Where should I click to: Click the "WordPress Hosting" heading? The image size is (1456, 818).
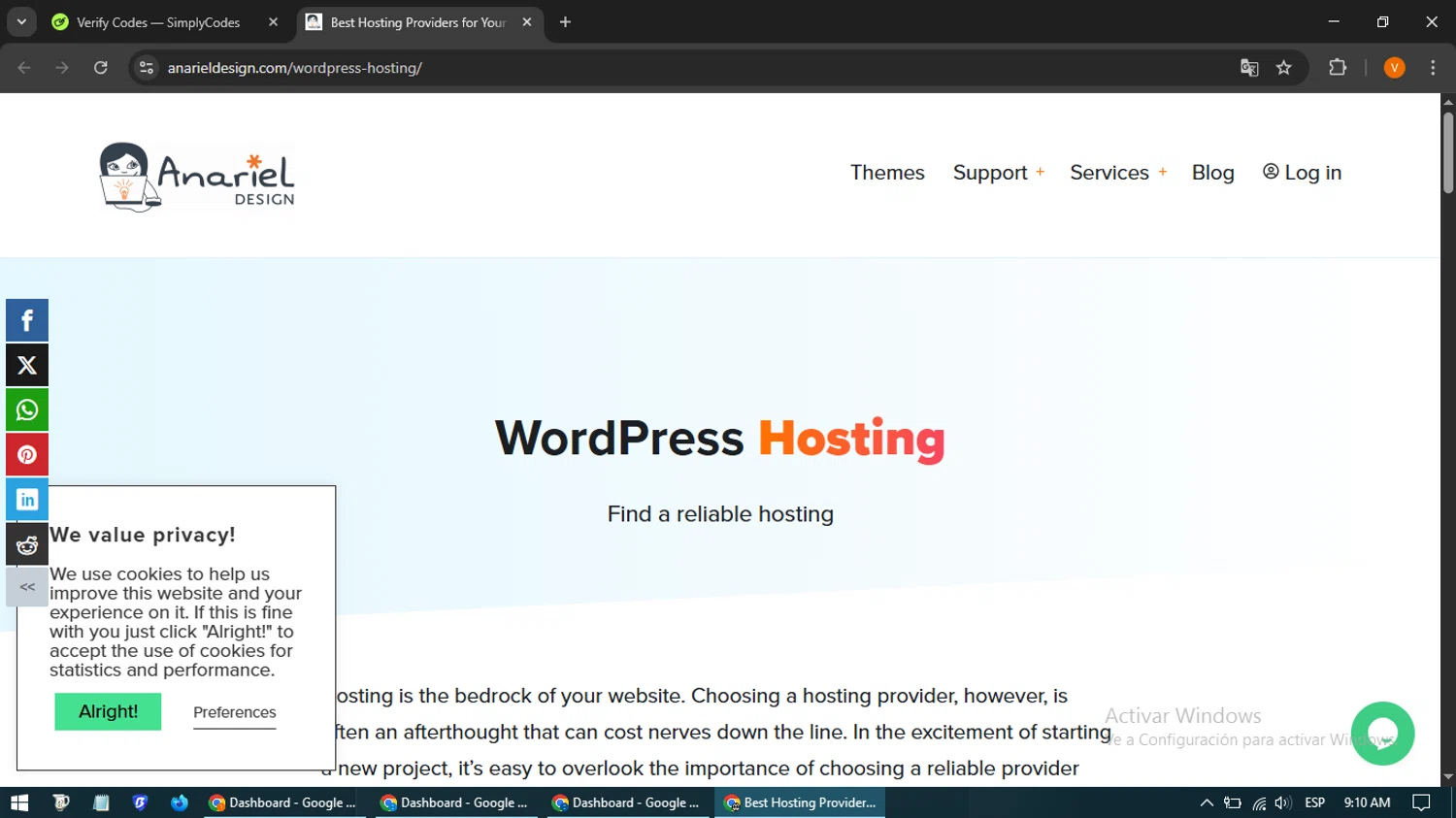tap(720, 439)
